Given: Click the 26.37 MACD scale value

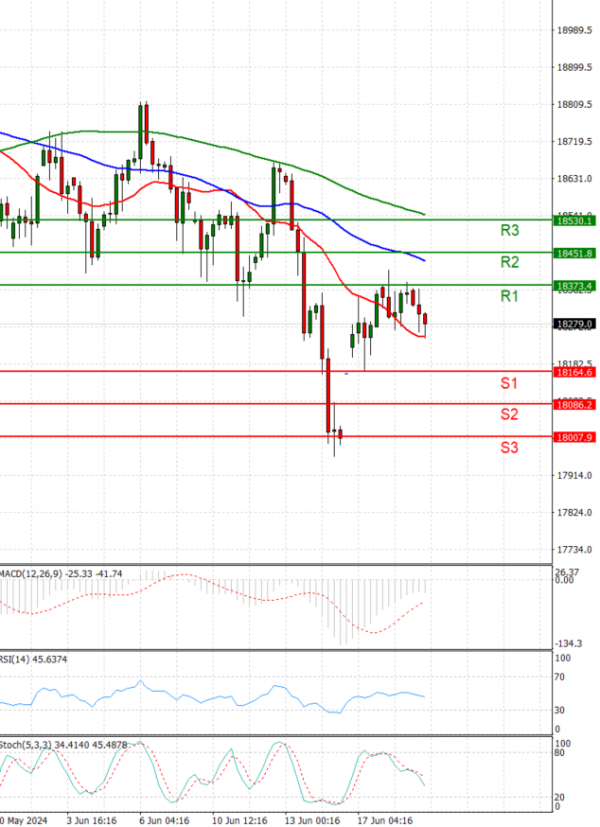Looking at the screenshot, I should tap(567, 572).
